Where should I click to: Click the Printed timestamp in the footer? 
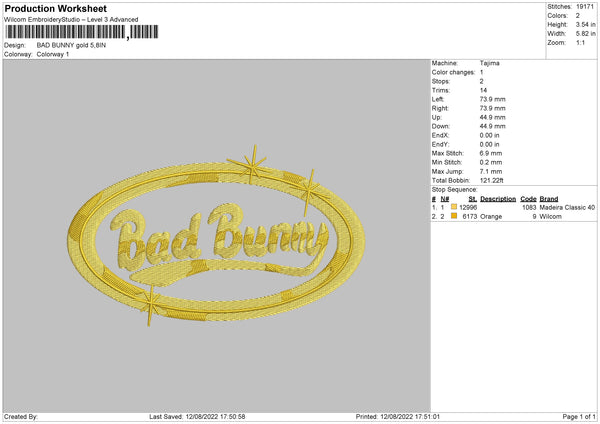pos(398,417)
